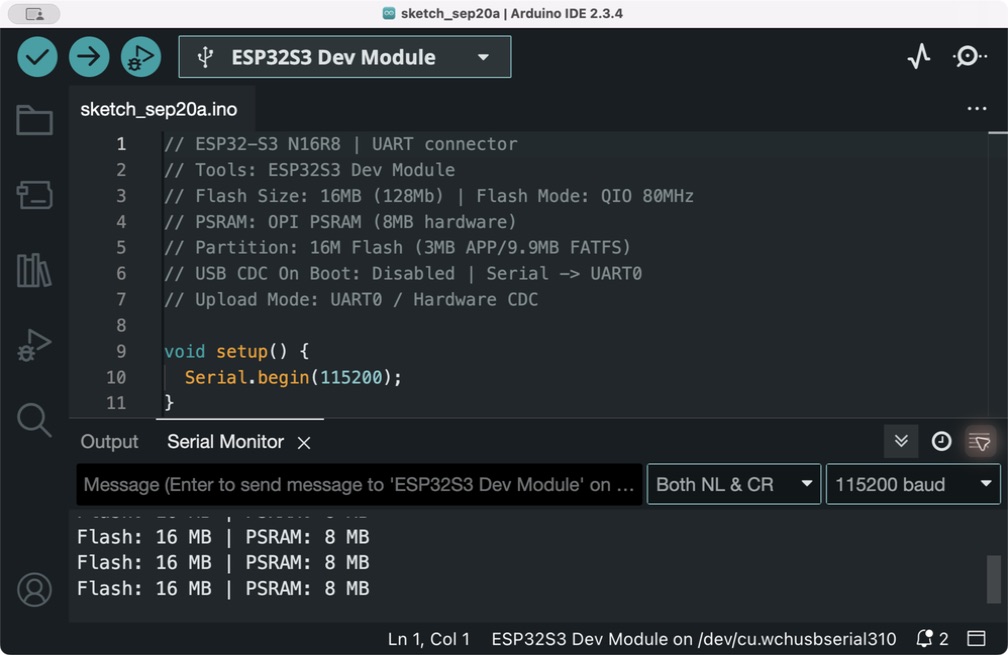Open Serial Monitor magnifier icon at top right

click(x=969, y=57)
